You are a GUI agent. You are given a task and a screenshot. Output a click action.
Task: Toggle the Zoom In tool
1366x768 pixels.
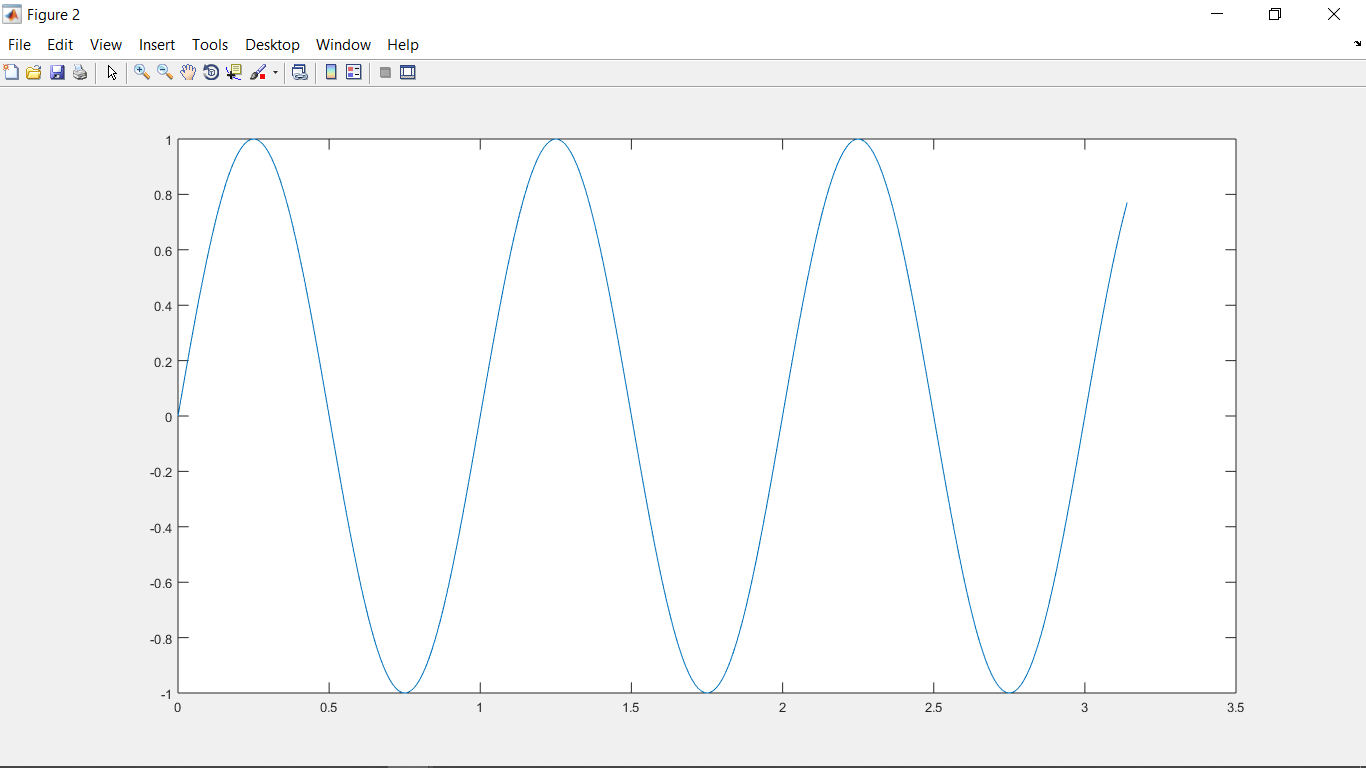141,72
